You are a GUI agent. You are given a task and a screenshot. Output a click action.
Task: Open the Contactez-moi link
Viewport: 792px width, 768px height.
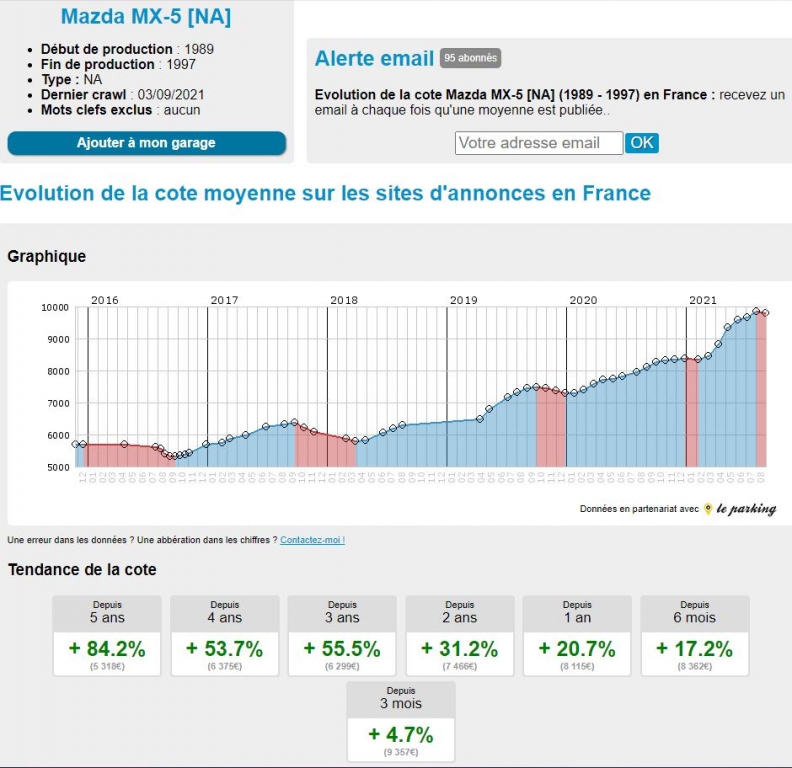point(312,540)
